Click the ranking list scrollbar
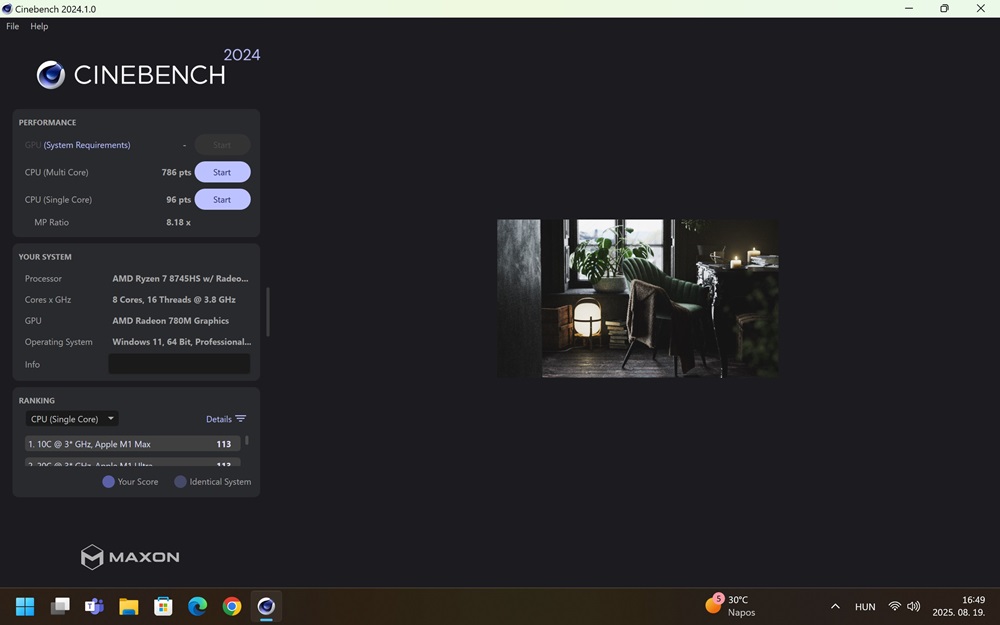This screenshot has width=1000, height=625. 247,441
